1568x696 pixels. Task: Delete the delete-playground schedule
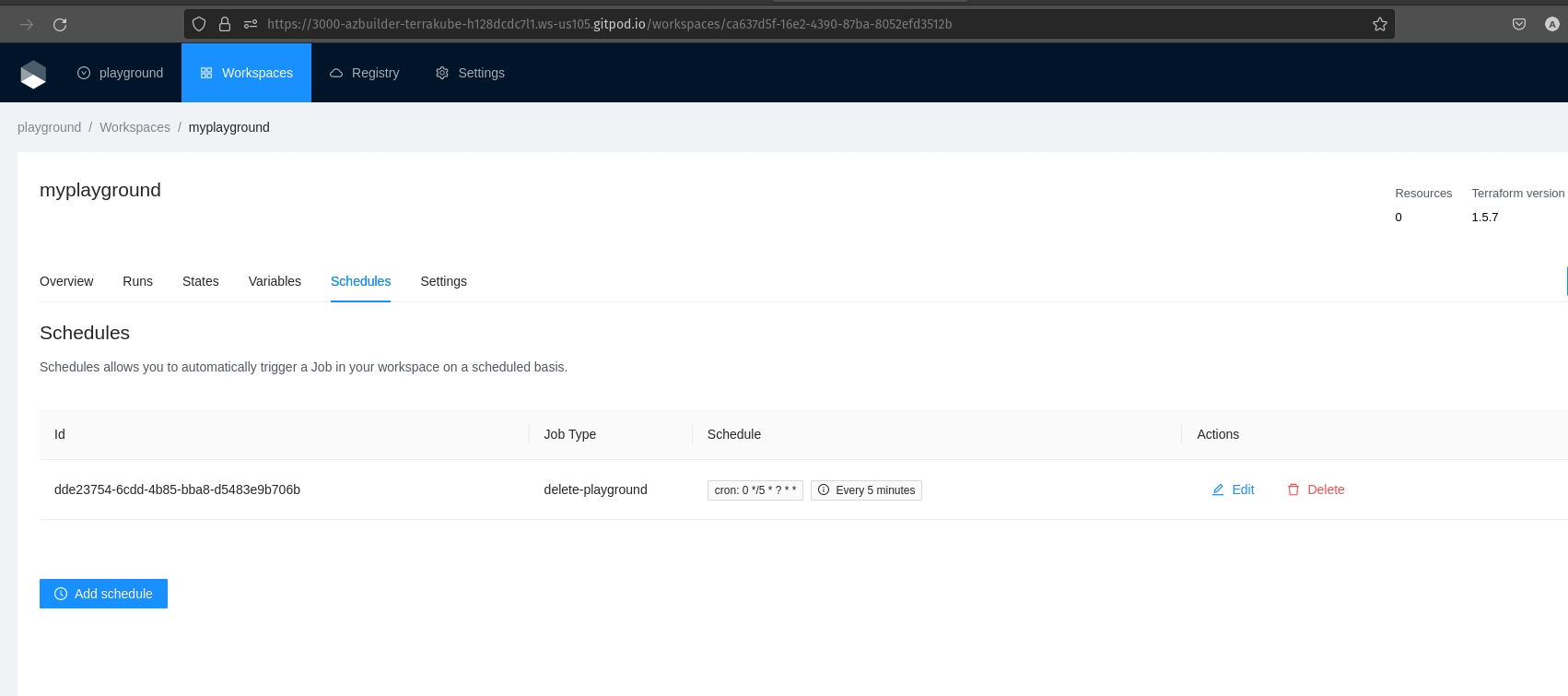[x=1316, y=490]
